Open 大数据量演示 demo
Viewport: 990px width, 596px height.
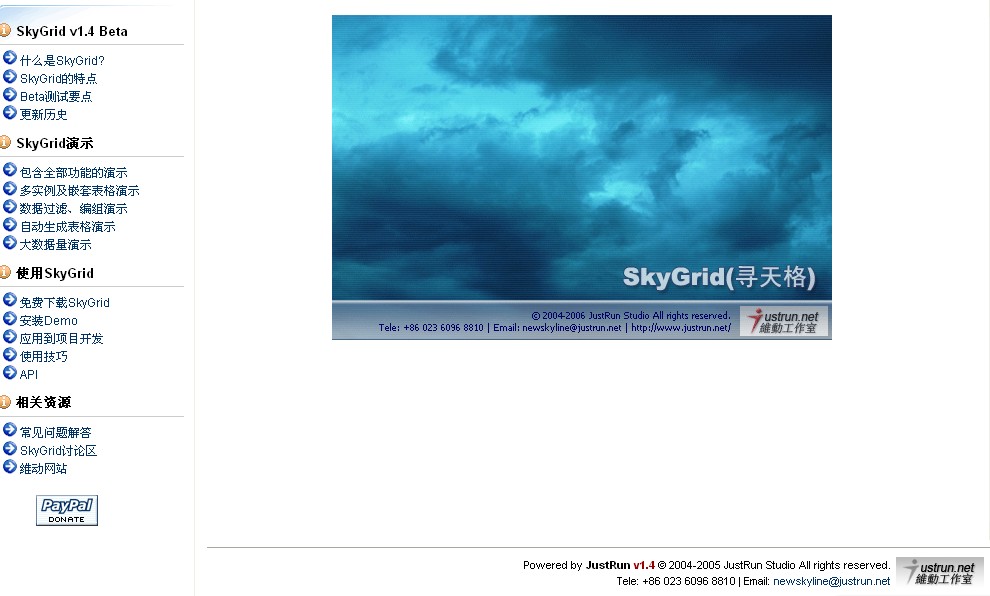(56, 244)
